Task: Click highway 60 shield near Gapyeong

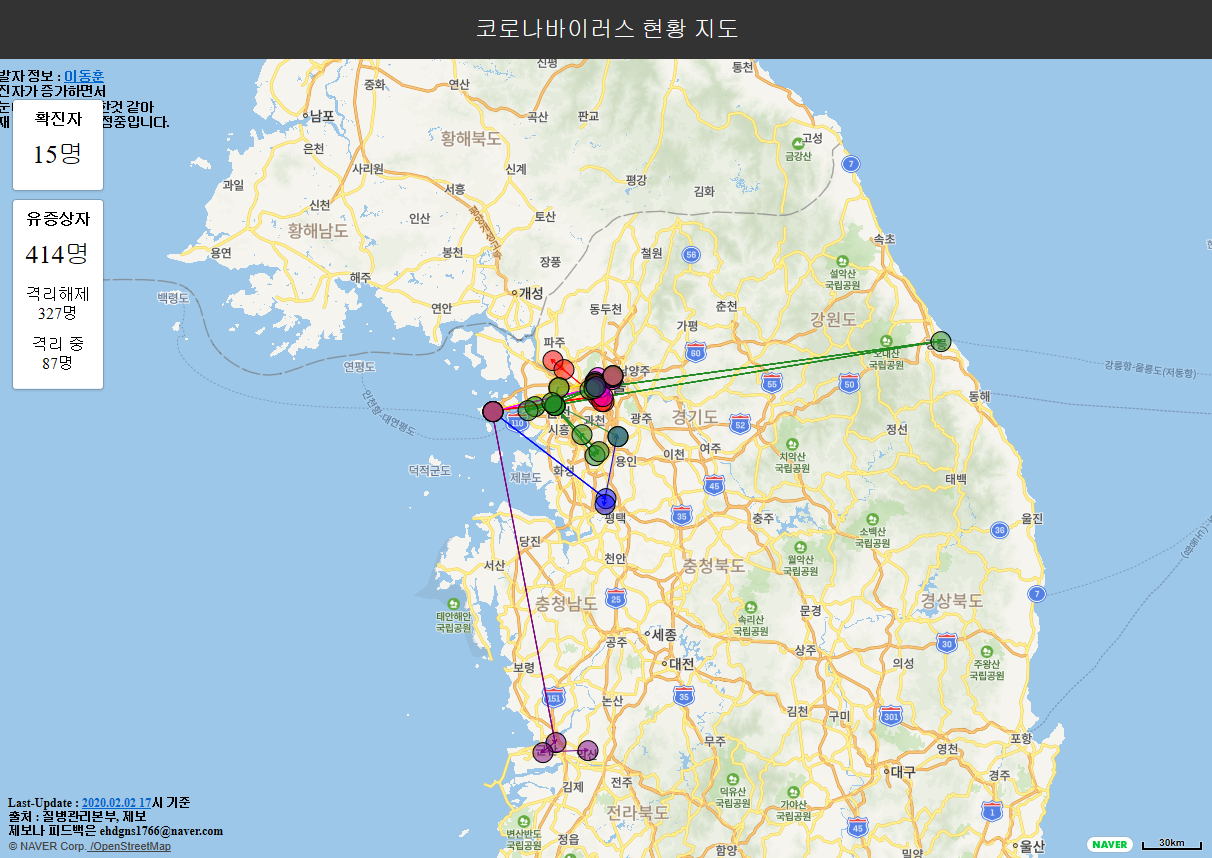Action: click(x=696, y=352)
